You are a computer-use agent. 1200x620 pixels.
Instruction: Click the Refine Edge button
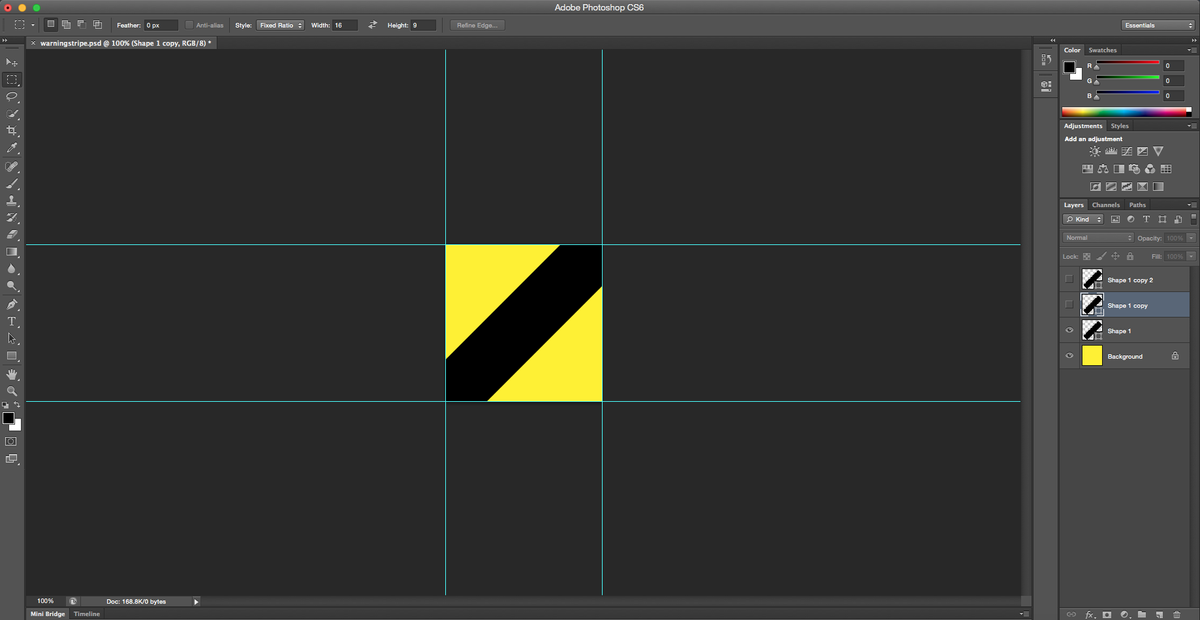pos(476,24)
